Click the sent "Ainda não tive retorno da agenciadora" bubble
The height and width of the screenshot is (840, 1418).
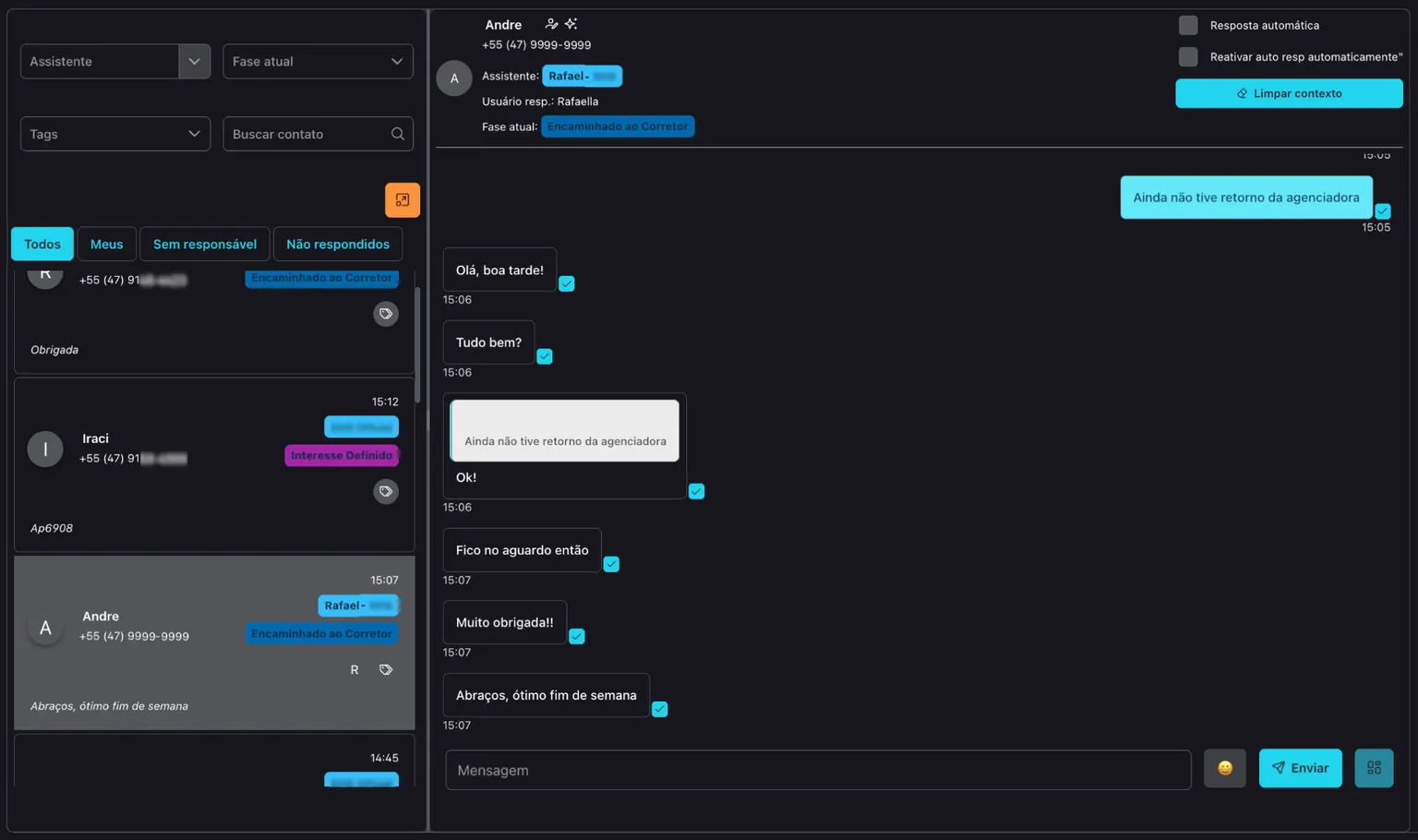pos(1246,198)
